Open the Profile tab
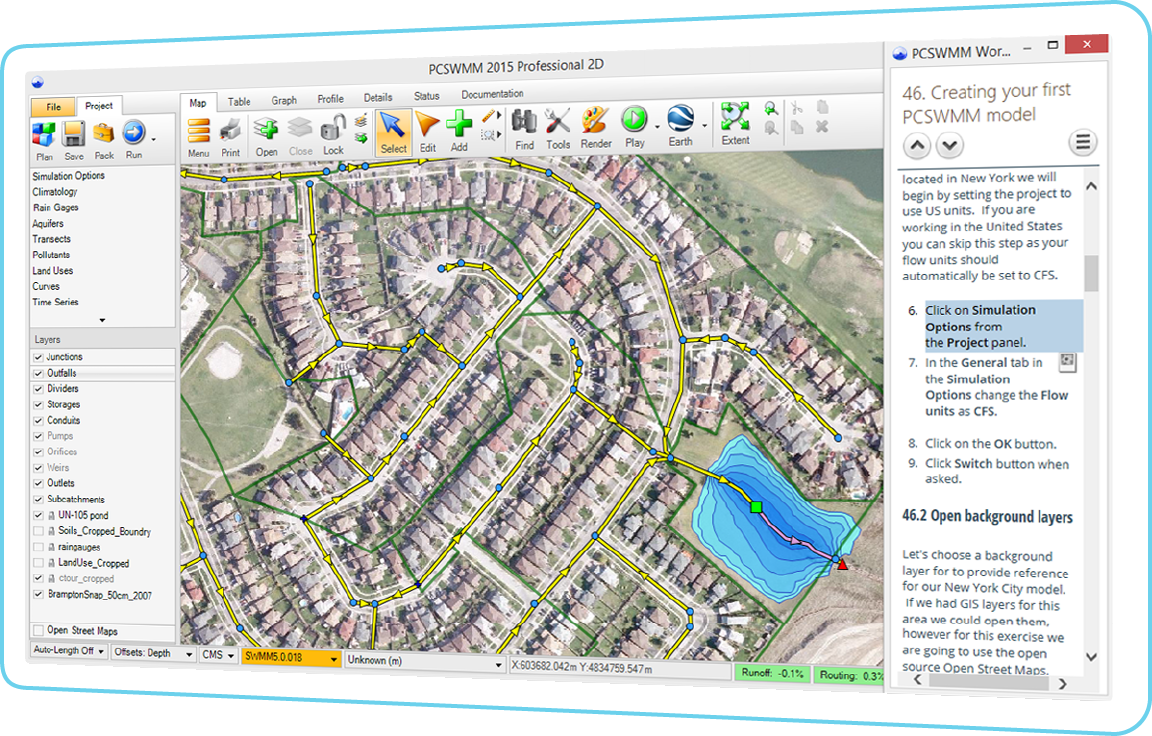The height and width of the screenshot is (736, 1152). pyautogui.click(x=330, y=99)
